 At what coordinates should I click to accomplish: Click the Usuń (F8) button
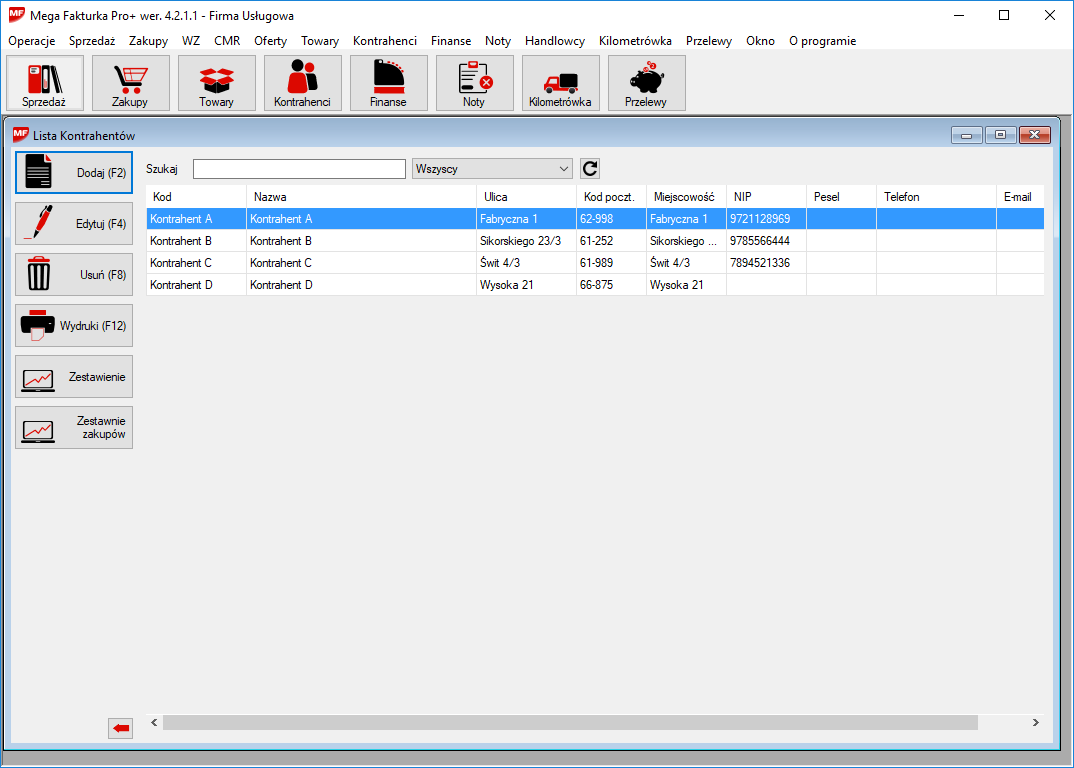[x=74, y=274]
